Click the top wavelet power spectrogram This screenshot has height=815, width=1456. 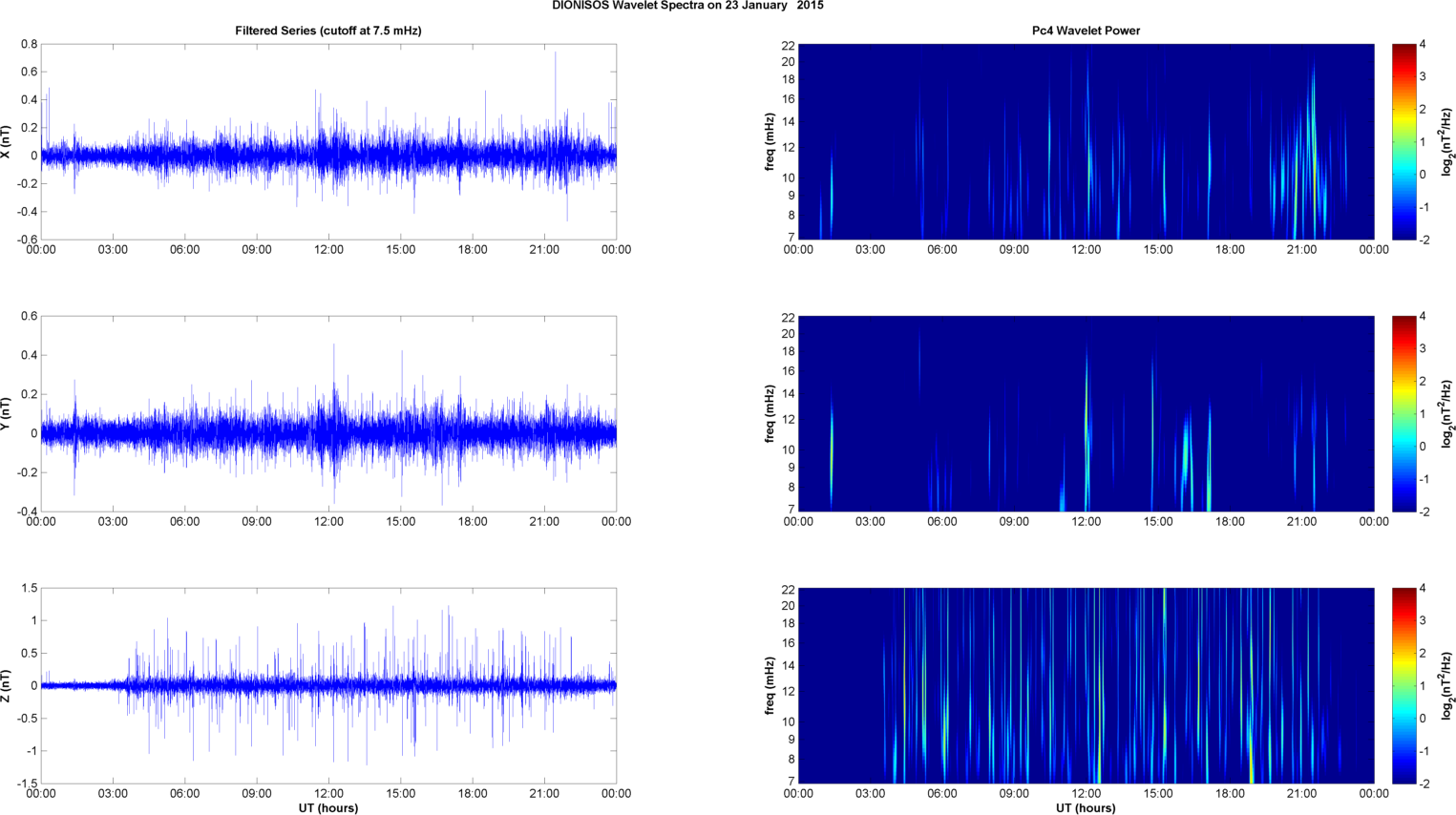1086,141
